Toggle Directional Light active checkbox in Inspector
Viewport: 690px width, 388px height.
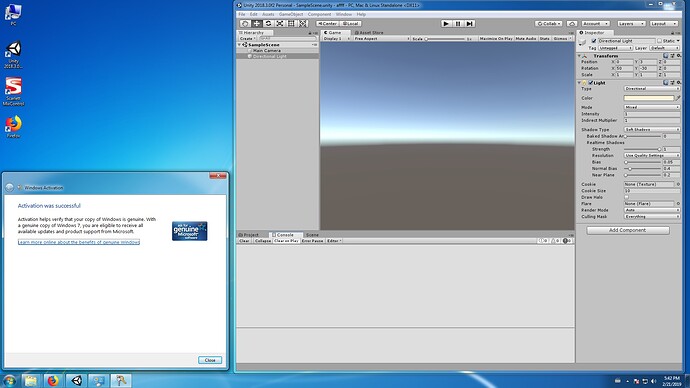click(x=594, y=41)
